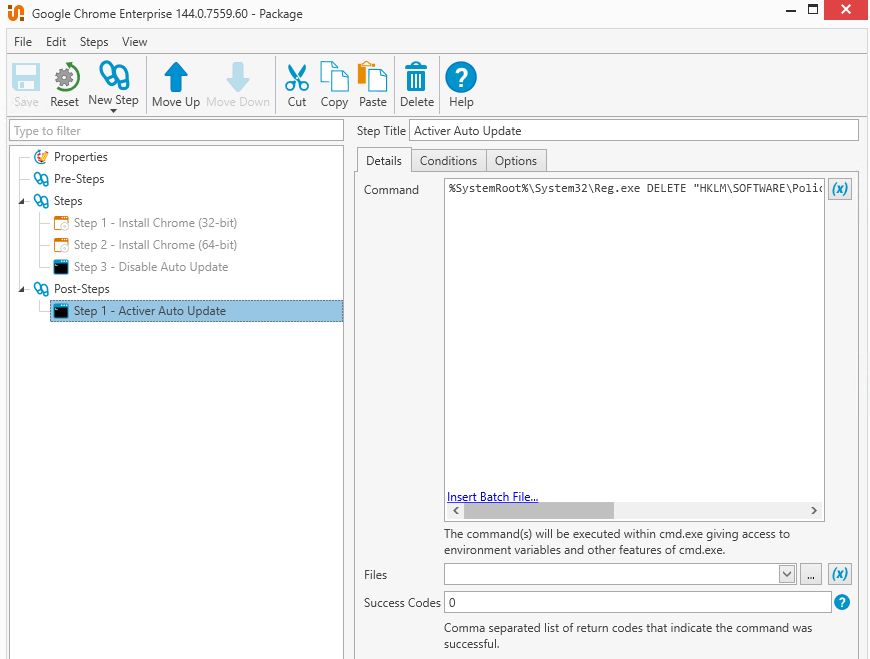Viewport: 870px width, 659px height.
Task: Collapse the Post-Steps tree node
Action: tap(22, 289)
